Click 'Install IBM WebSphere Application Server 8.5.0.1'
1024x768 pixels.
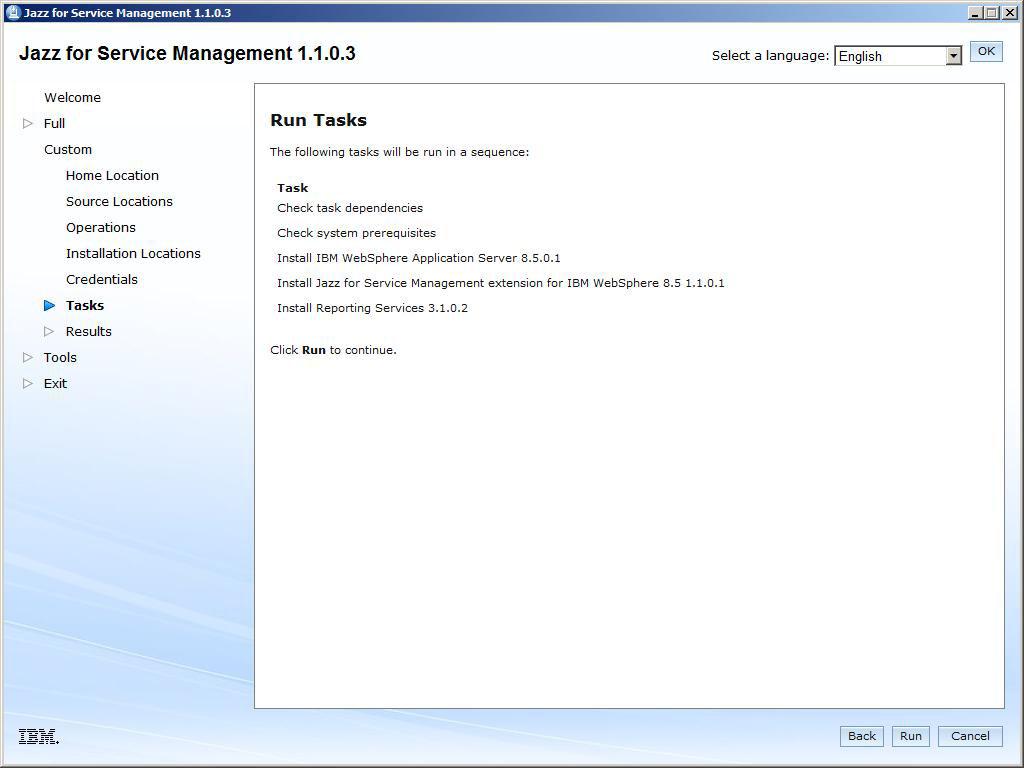[419, 258]
